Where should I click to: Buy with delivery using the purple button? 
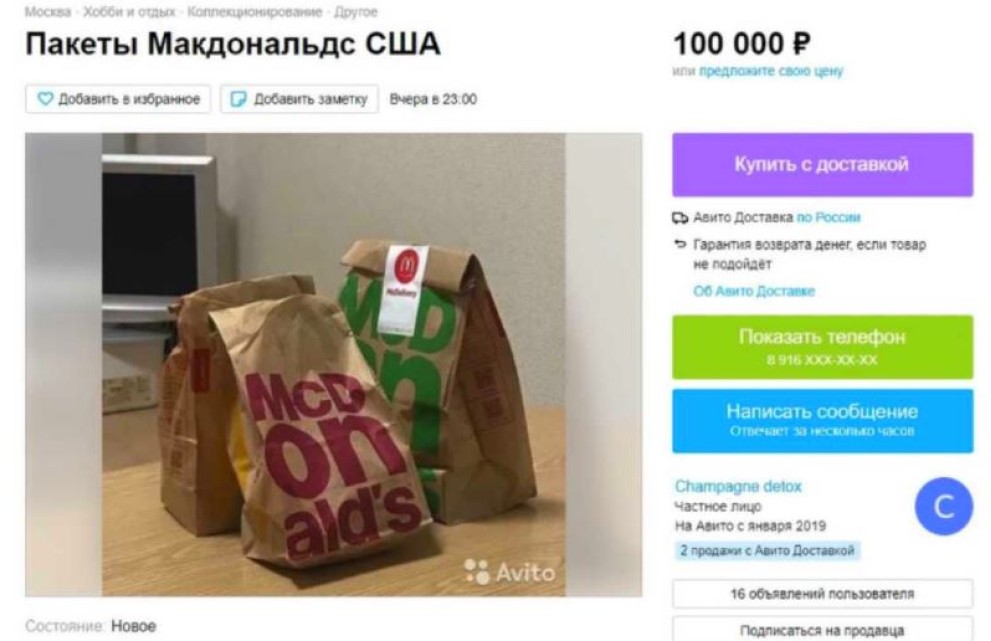(x=822, y=164)
